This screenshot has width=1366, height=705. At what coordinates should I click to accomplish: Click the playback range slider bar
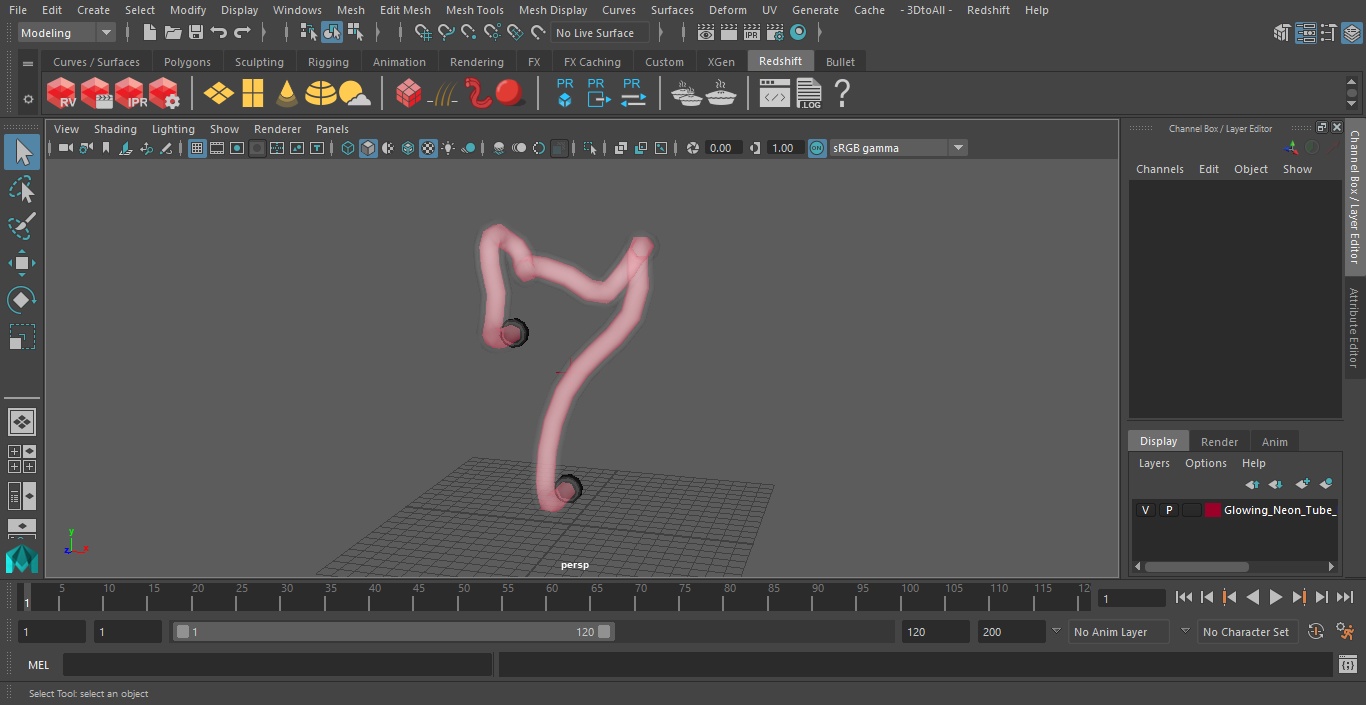click(x=393, y=632)
